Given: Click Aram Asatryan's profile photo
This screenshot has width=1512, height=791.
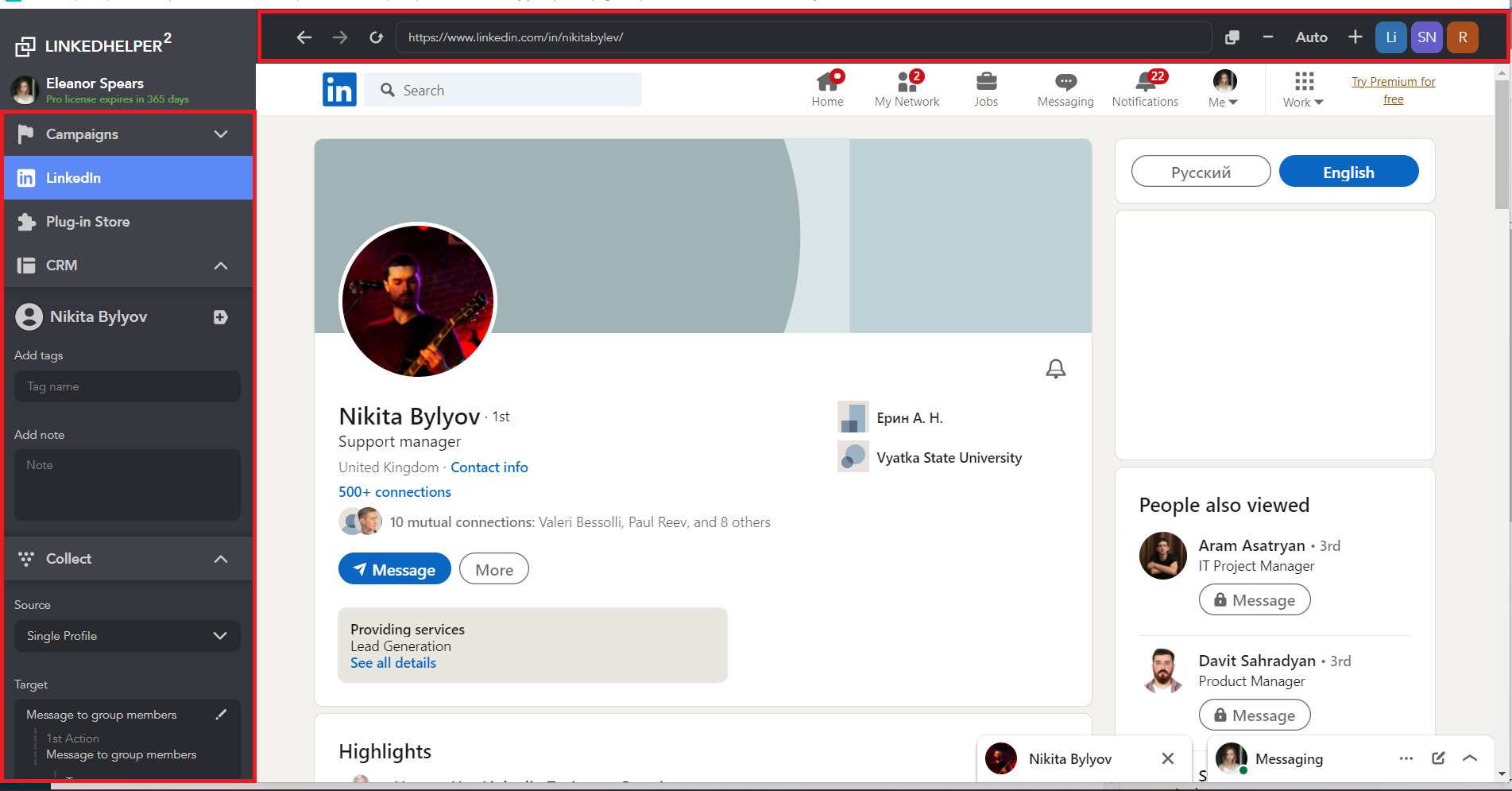Looking at the screenshot, I should [1162, 556].
